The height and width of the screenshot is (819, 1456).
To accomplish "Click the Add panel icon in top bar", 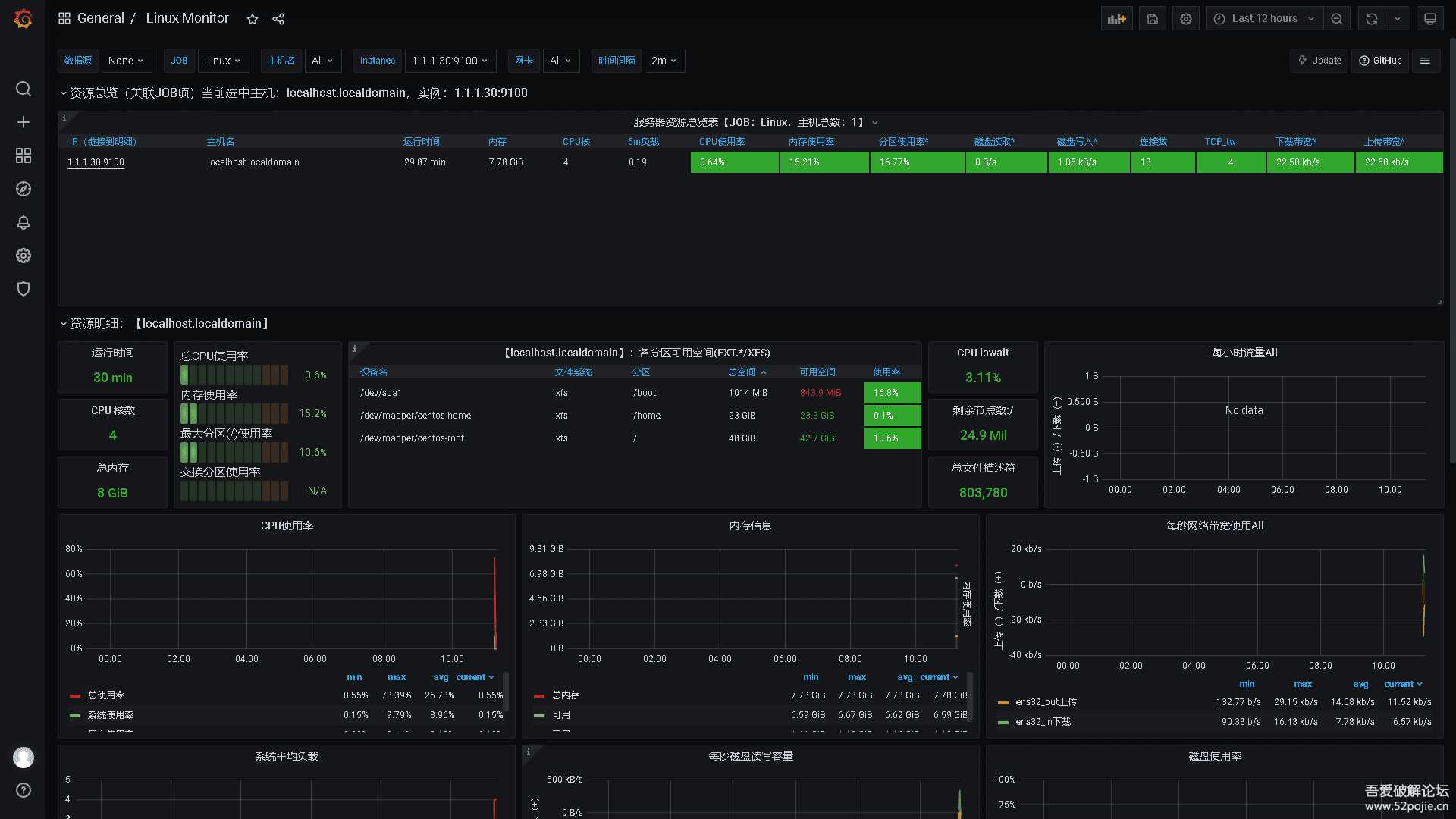I will click(x=1116, y=19).
